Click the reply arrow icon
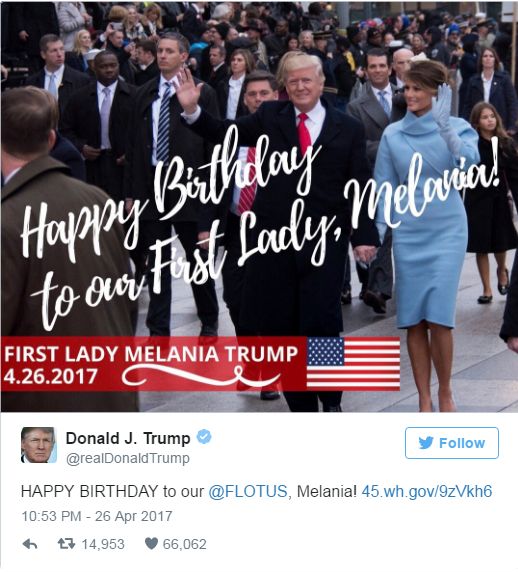The image size is (518, 572). pyautogui.click(x=30, y=544)
